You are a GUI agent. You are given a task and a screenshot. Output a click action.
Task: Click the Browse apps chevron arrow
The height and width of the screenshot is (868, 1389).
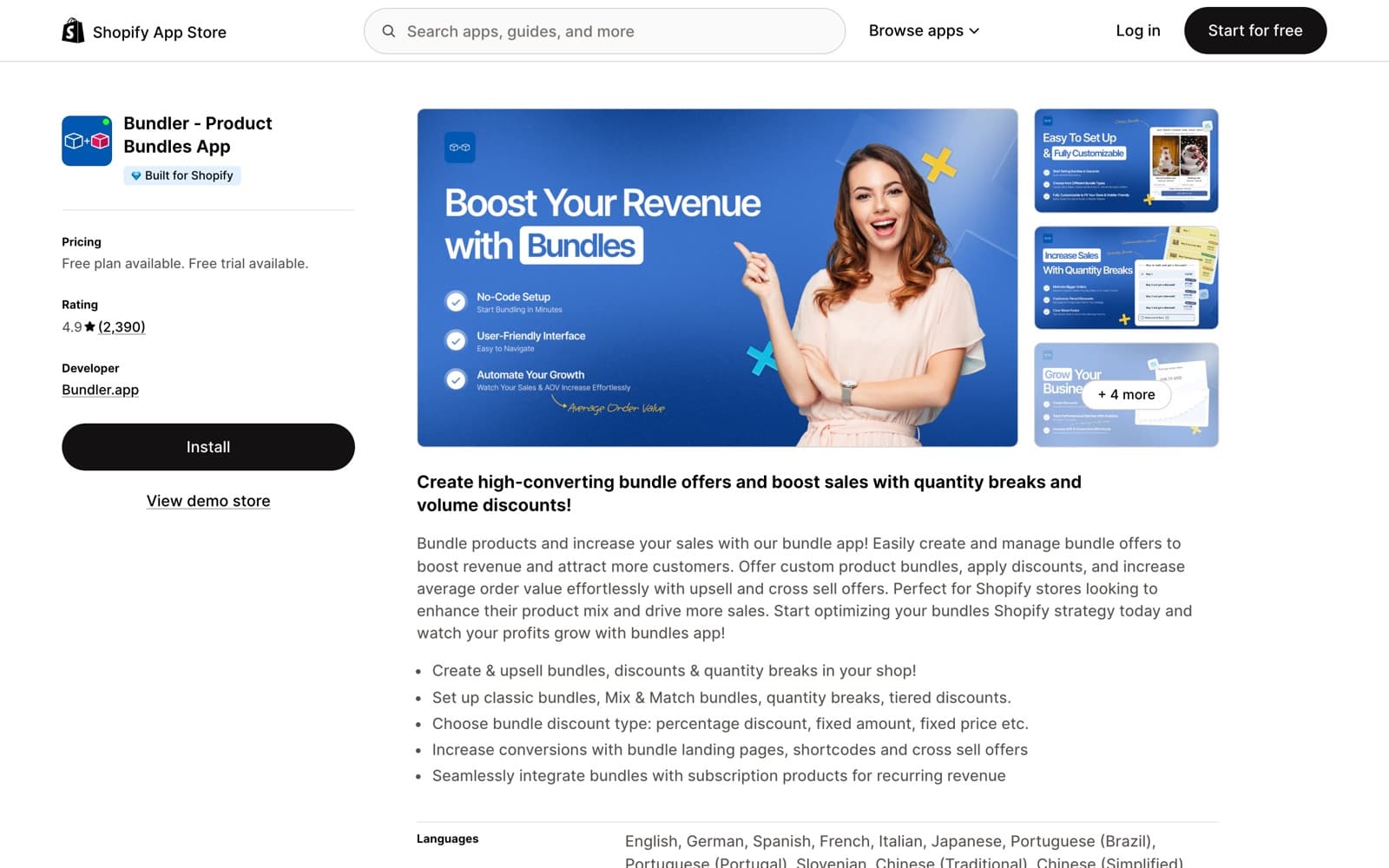coord(974,31)
